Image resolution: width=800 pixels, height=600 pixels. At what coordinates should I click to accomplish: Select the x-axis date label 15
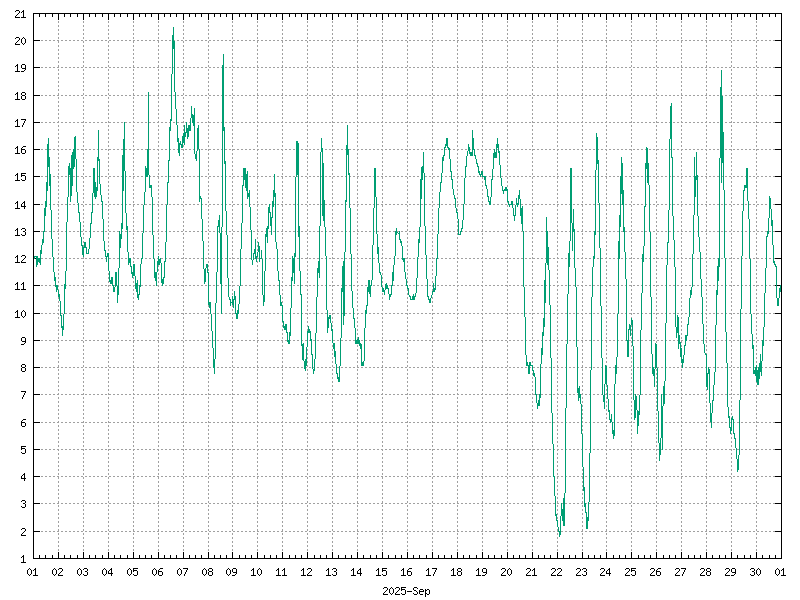tap(381, 572)
